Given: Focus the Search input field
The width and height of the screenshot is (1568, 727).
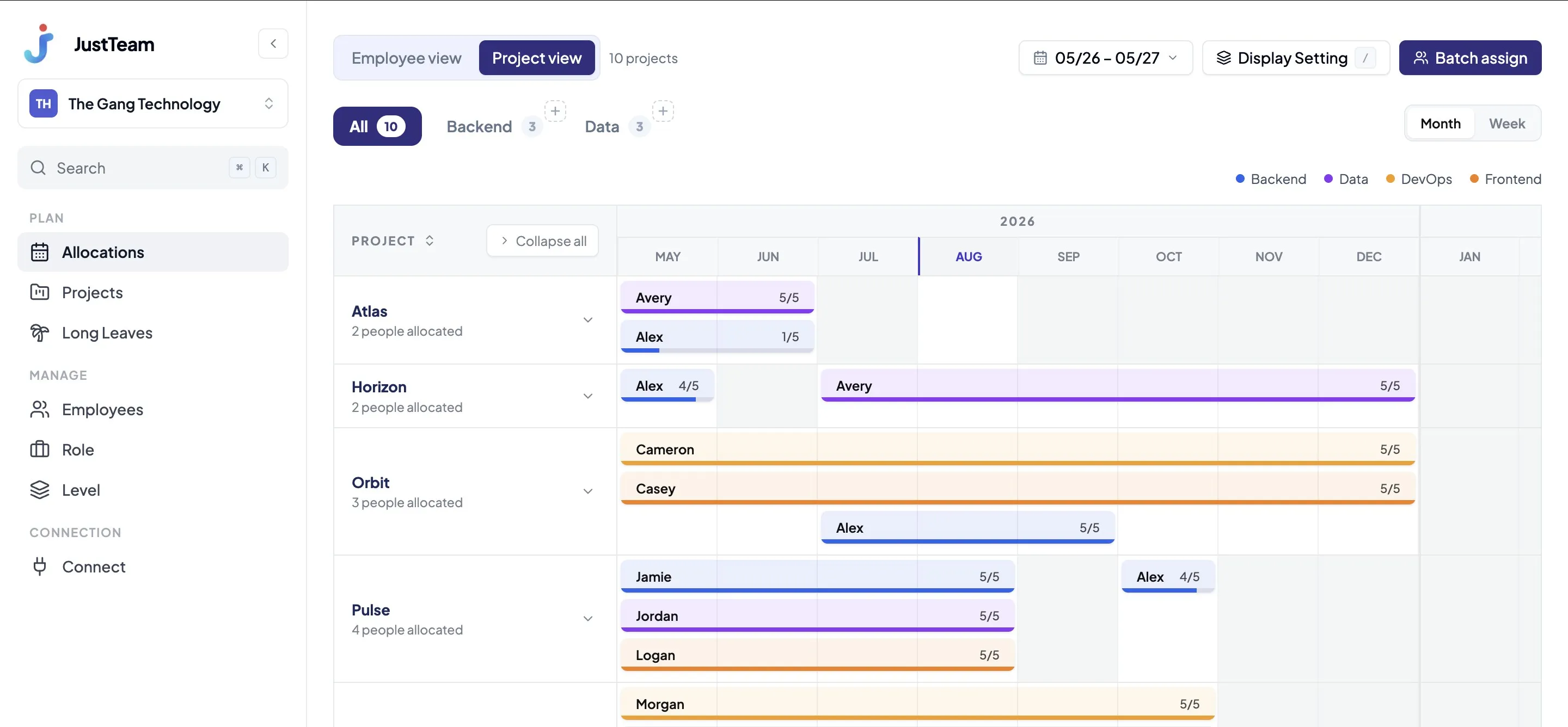Looking at the screenshot, I should click(153, 167).
